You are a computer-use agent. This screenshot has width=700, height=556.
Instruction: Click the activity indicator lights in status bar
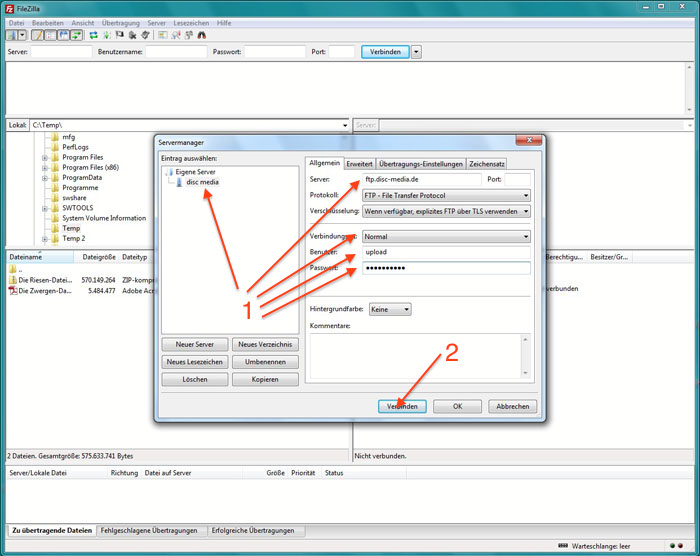click(x=676, y=546)
